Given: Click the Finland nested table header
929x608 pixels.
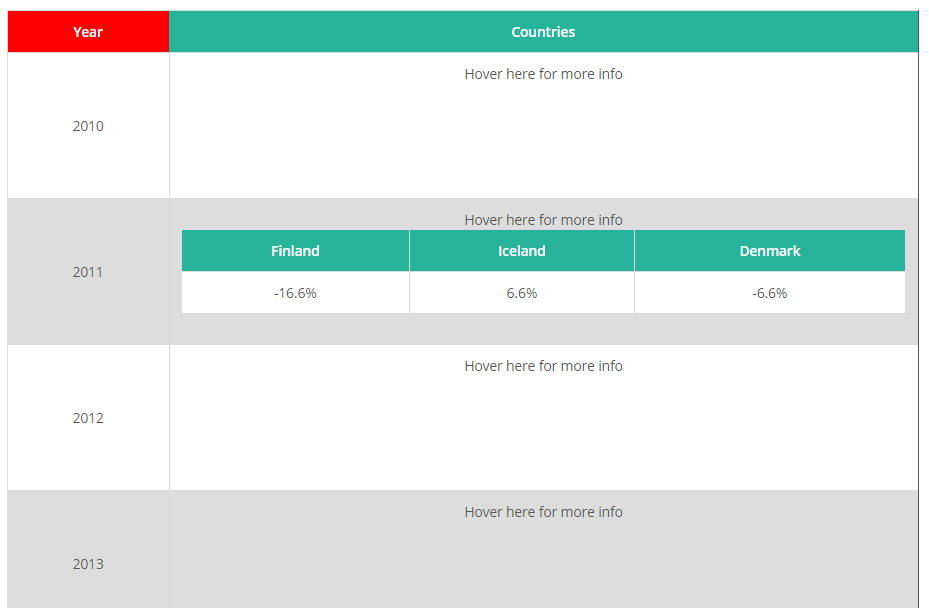Looking at the screenshot, I should [x=295, y=251].
